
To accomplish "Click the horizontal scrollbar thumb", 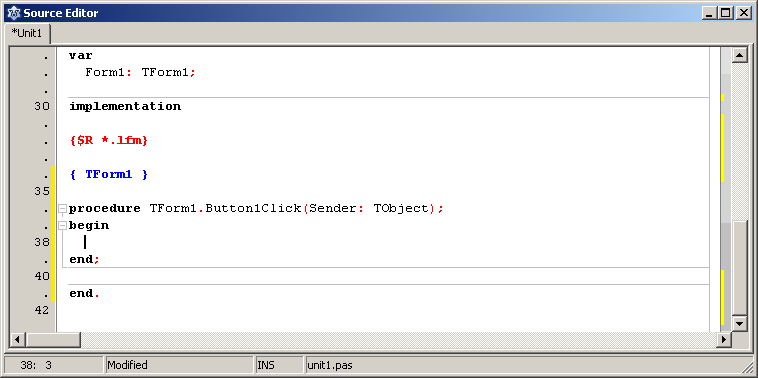I will click(53, 340).
